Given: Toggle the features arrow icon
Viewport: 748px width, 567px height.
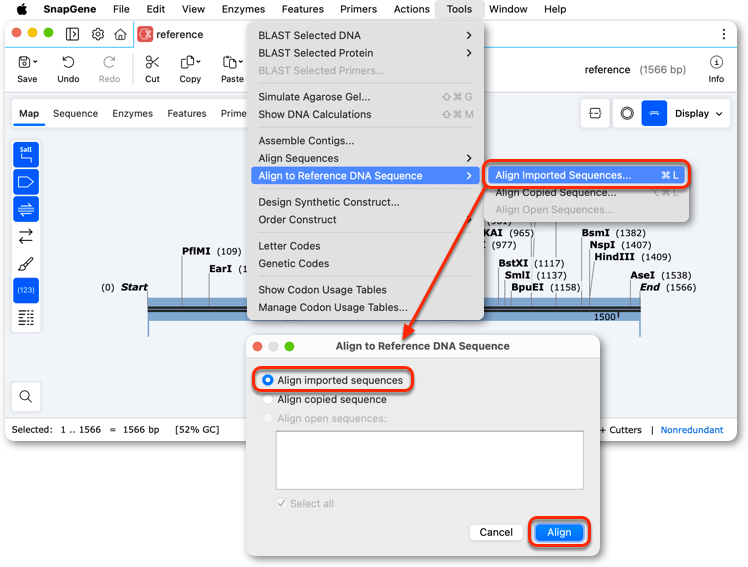Looking at the screenshot, I should click(26, 182).
